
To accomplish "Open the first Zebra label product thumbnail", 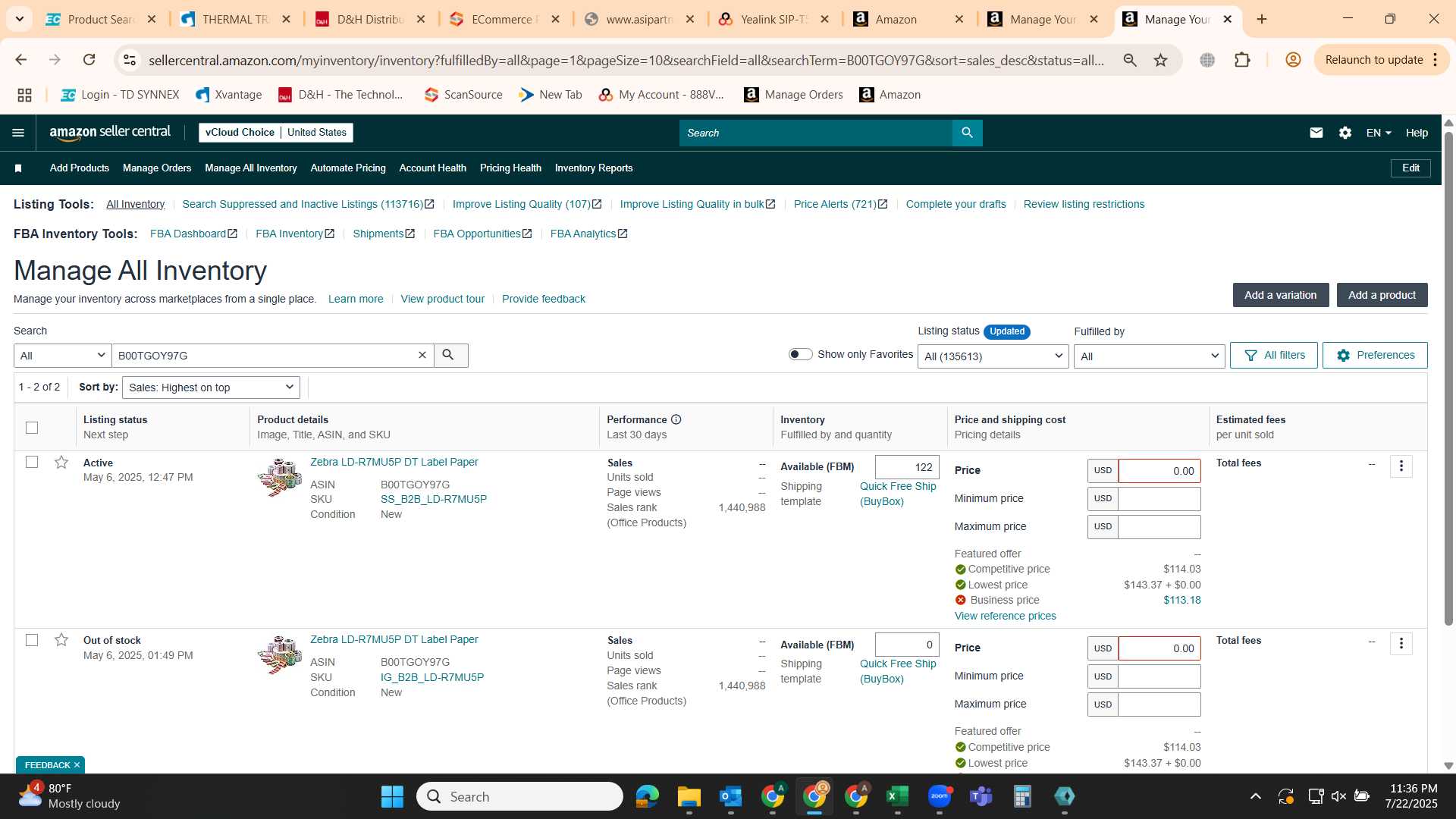I will 280,478.
